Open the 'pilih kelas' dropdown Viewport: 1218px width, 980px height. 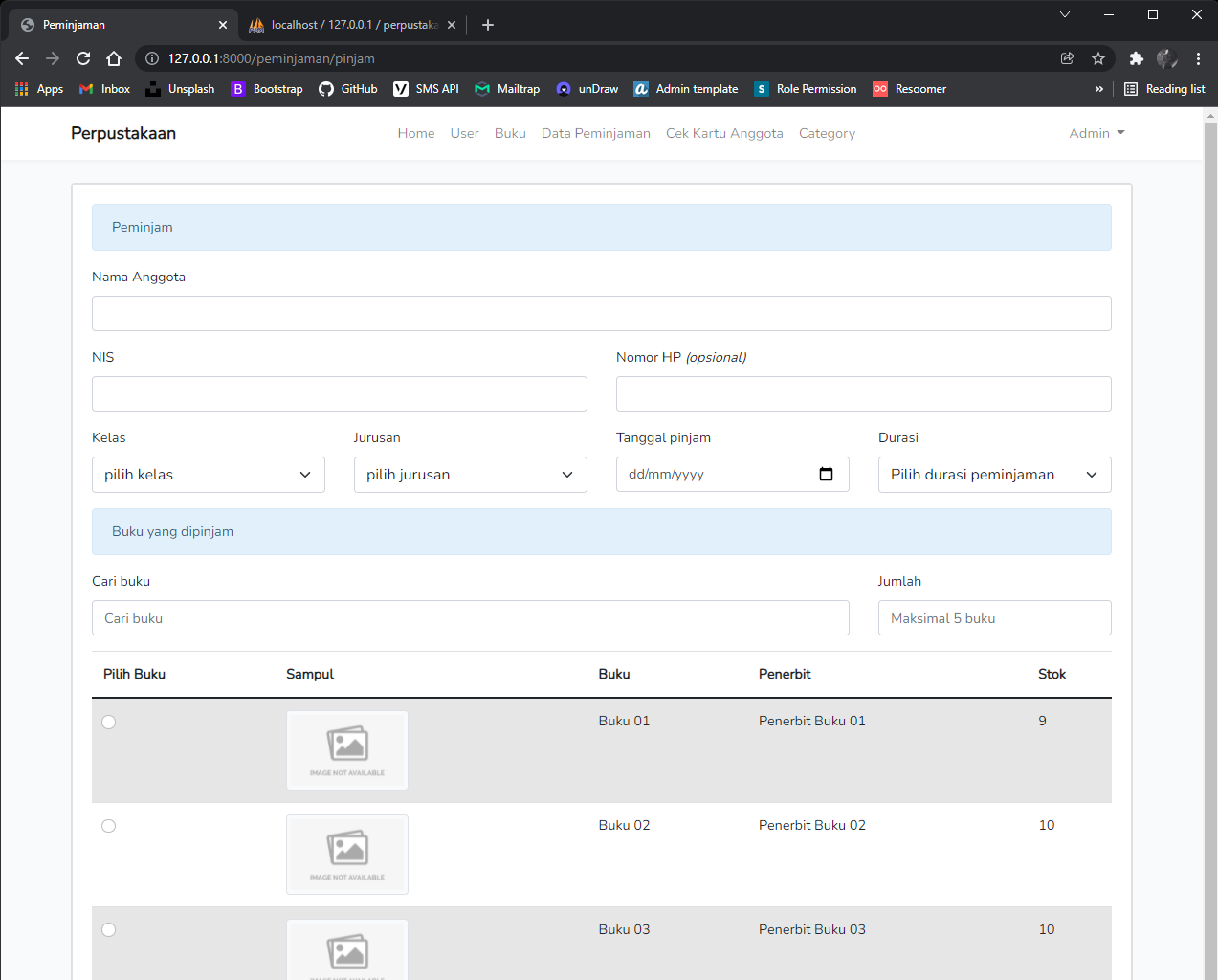[208, 474]
